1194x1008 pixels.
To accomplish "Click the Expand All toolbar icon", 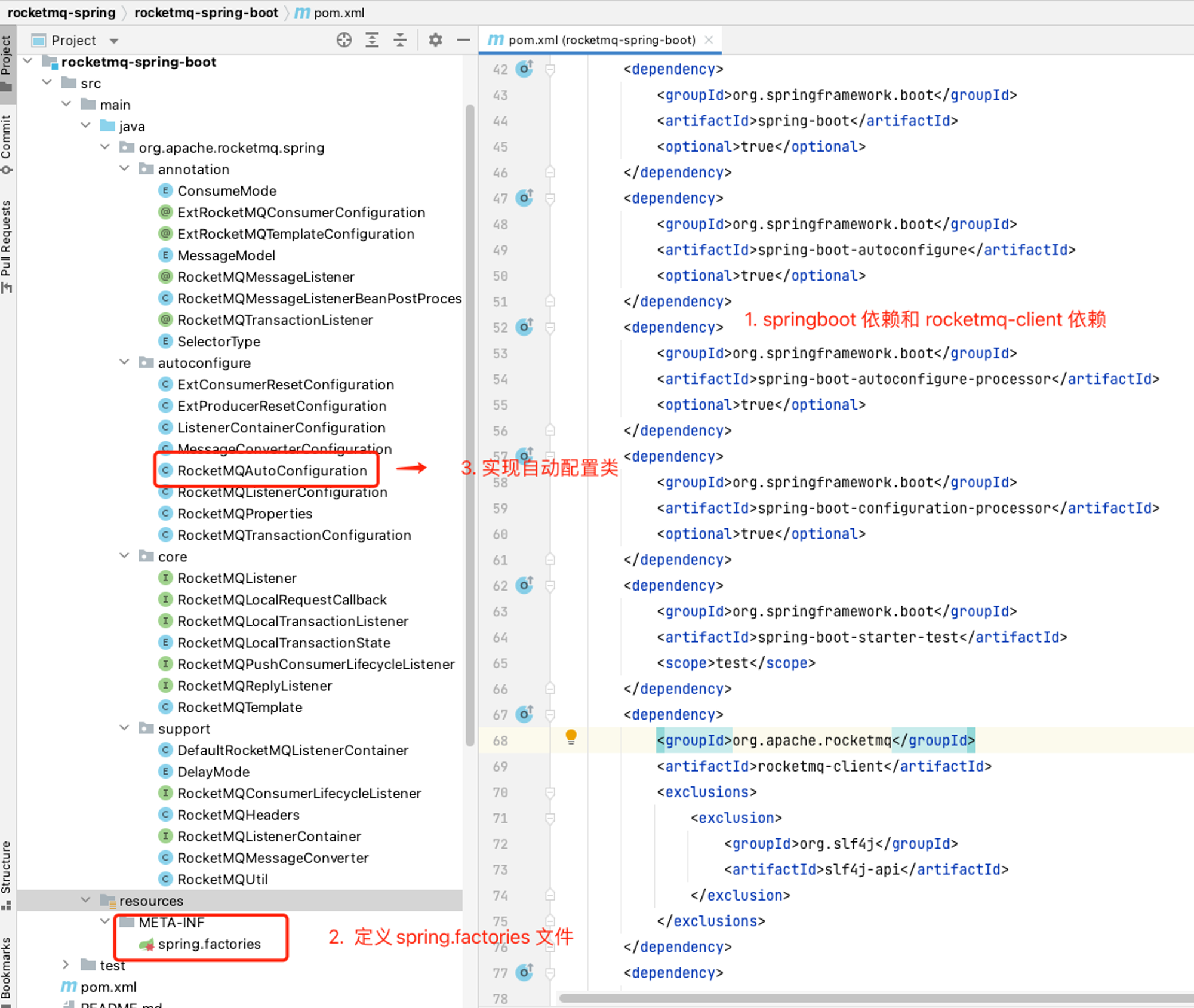I will [372, 40].
